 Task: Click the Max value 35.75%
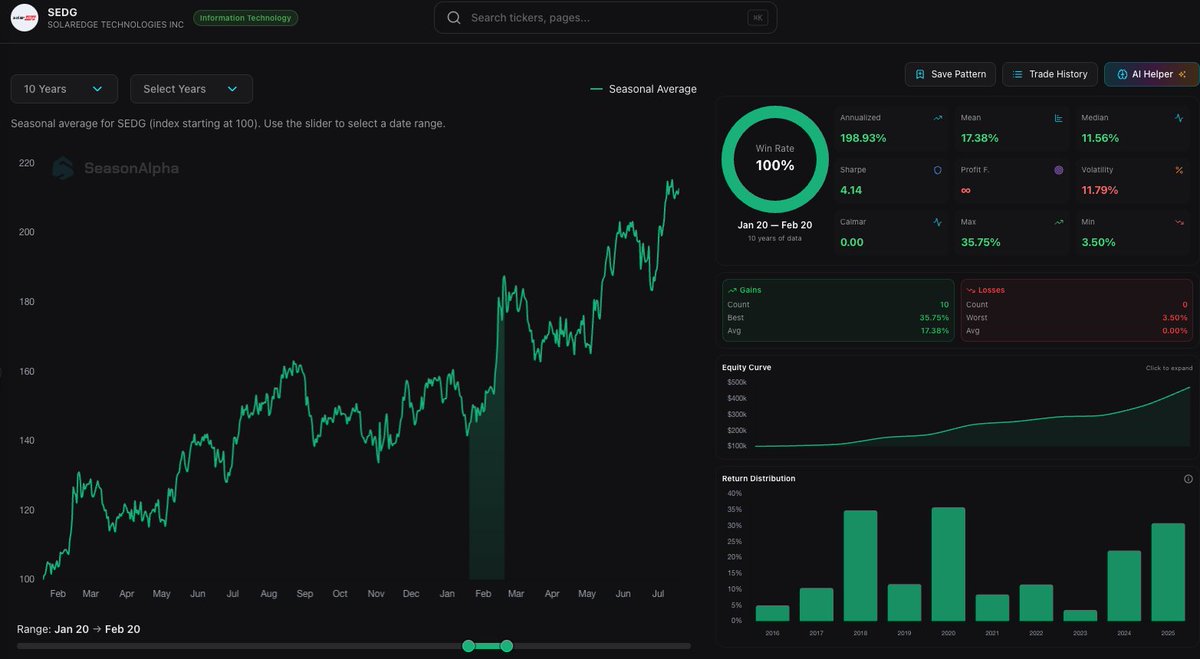tap(980, 242)
